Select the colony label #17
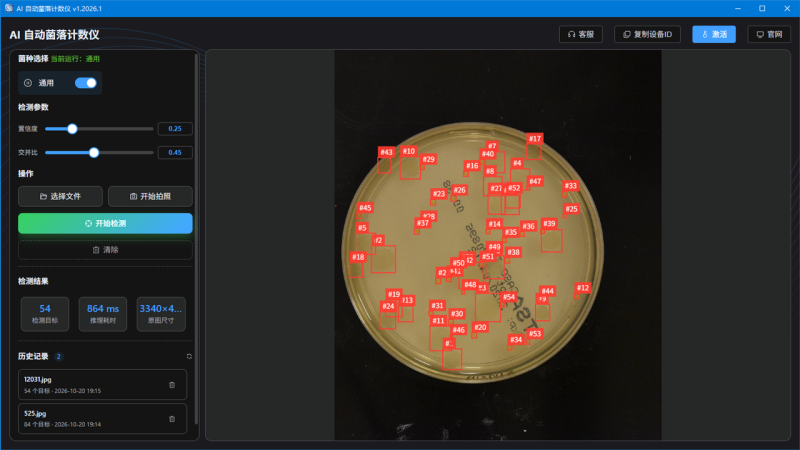This screenshot has height=450, width=800. [535, 138]
